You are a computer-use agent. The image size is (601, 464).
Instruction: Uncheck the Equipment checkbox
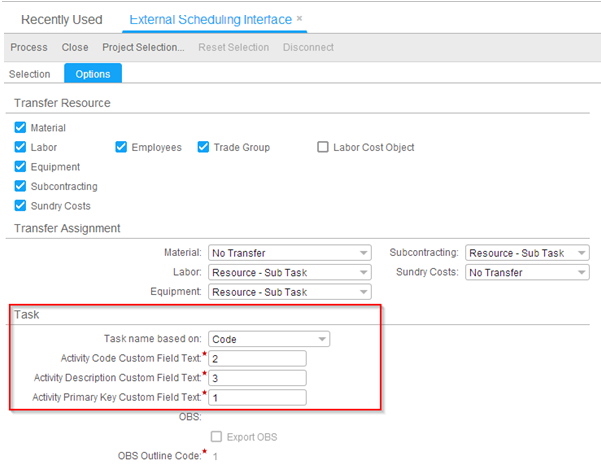point(21,167)
